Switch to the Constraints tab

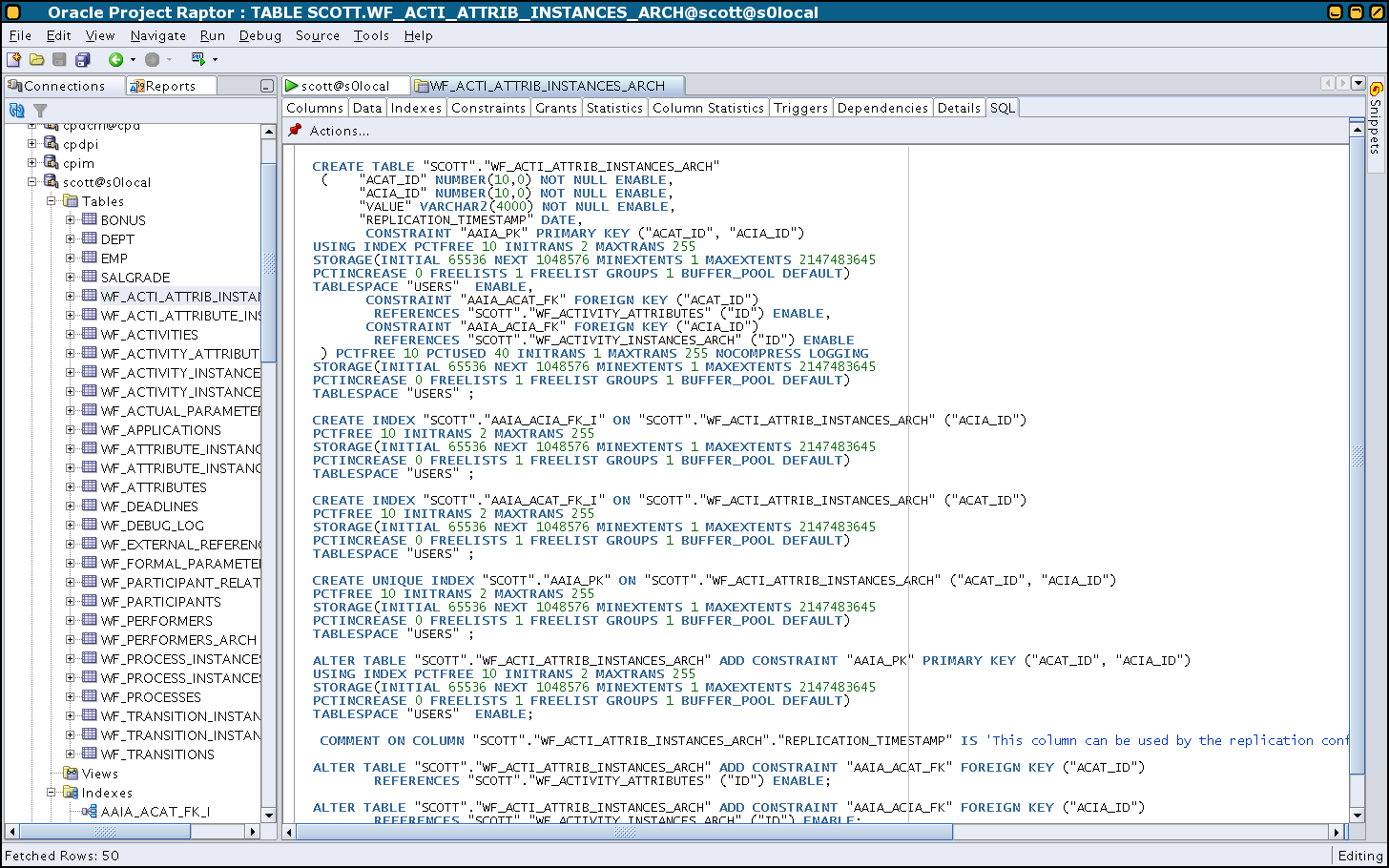(x=488, y=108)
